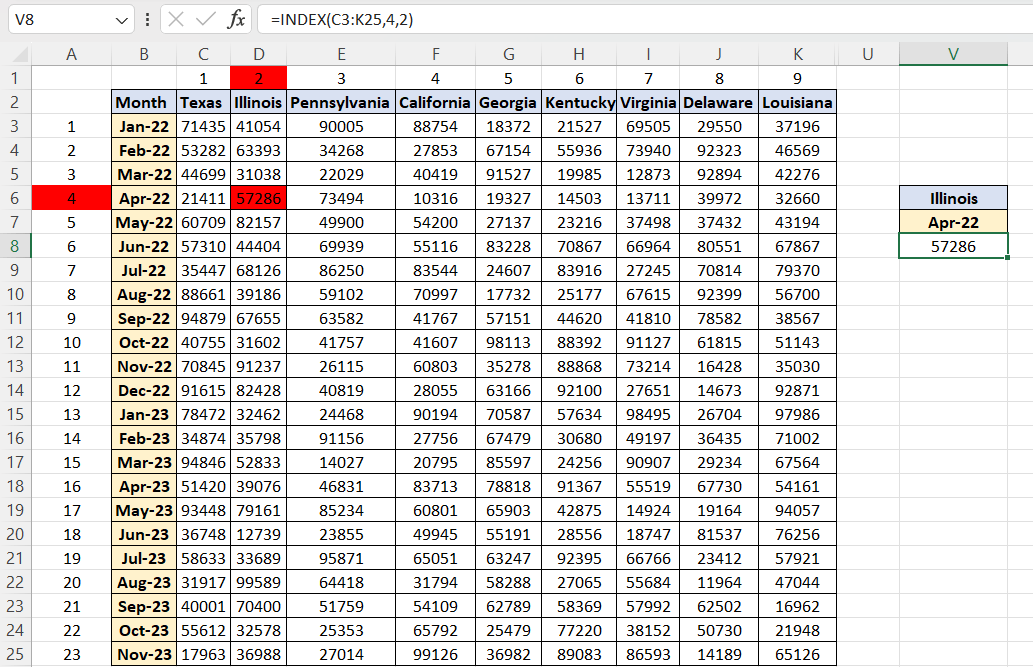This screenshot has height=667, width=1033.
Task: Click Pennsylvania value 90005
Action: tap(341, 127)
